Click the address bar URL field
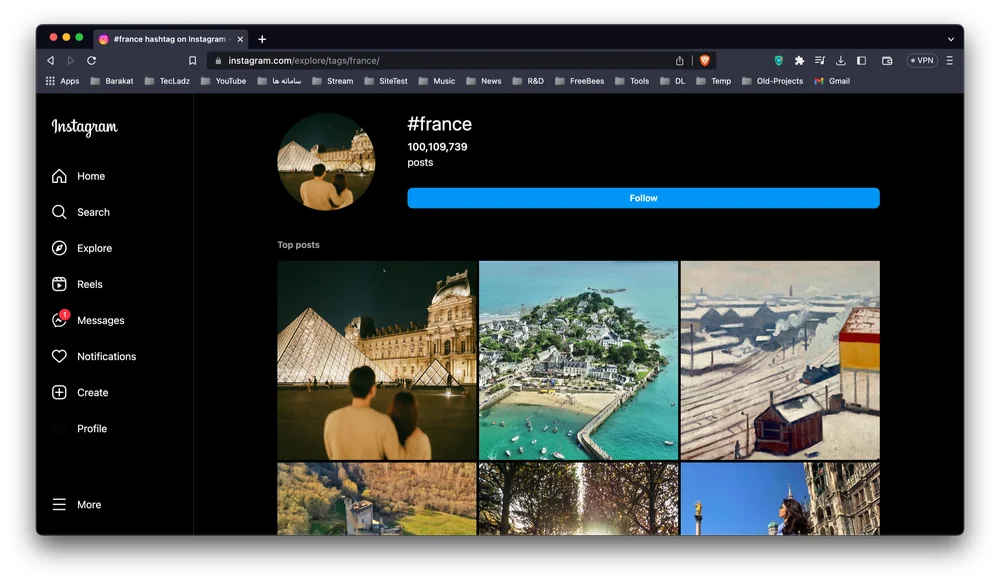The width and height of the screenshot is (1000, 583). (440, 61)
